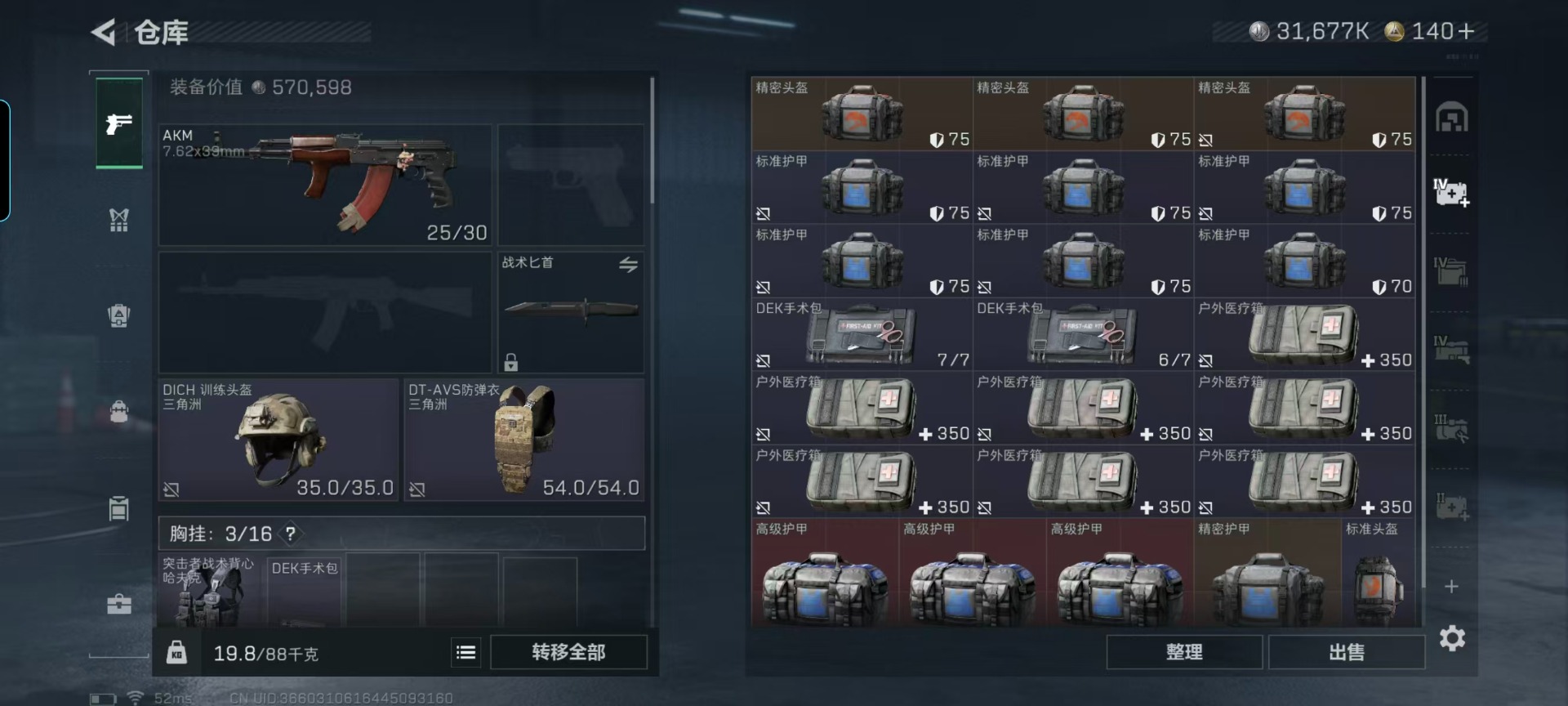The width and height of the screenshot is (1568, 706).
Task: Select the armor vest icon in left sidebar
Action: 119,220
